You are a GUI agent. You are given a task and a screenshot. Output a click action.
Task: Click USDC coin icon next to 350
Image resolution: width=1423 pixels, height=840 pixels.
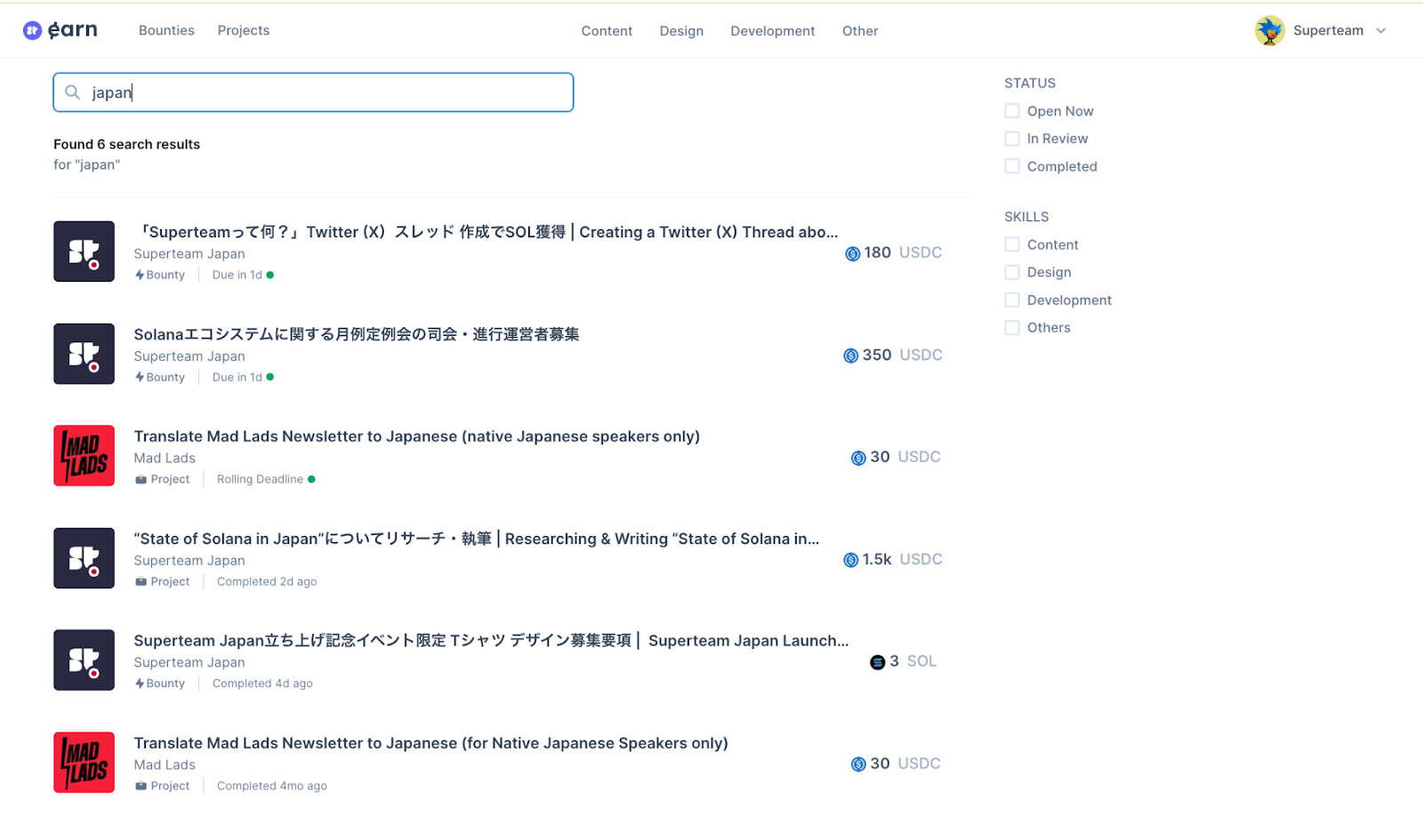(850, 356)
